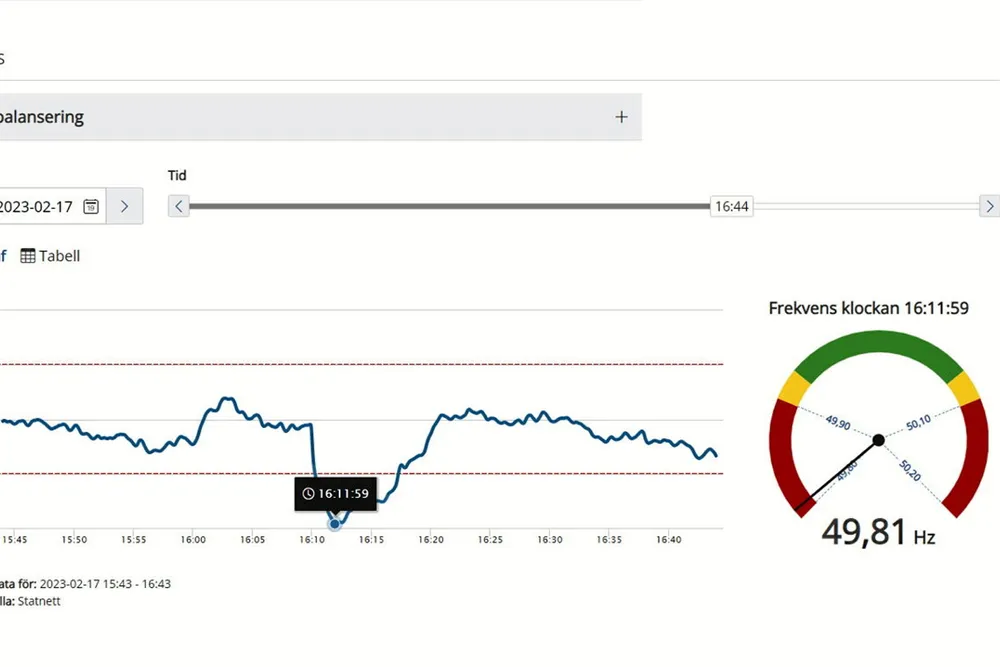Click the gauge needle pivot dot
This screenshot has width=1000, height=667.
(878, 439)
